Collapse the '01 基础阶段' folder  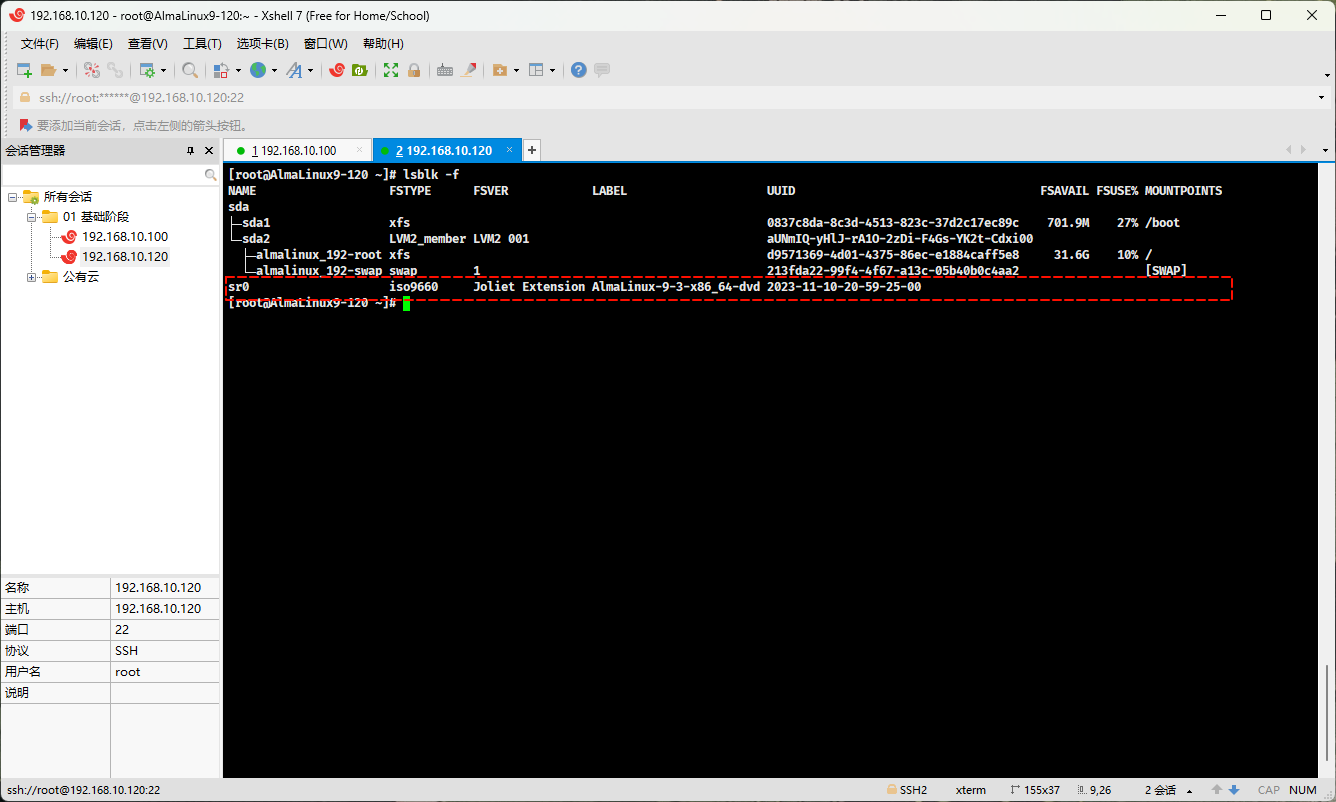pos(31,217)
